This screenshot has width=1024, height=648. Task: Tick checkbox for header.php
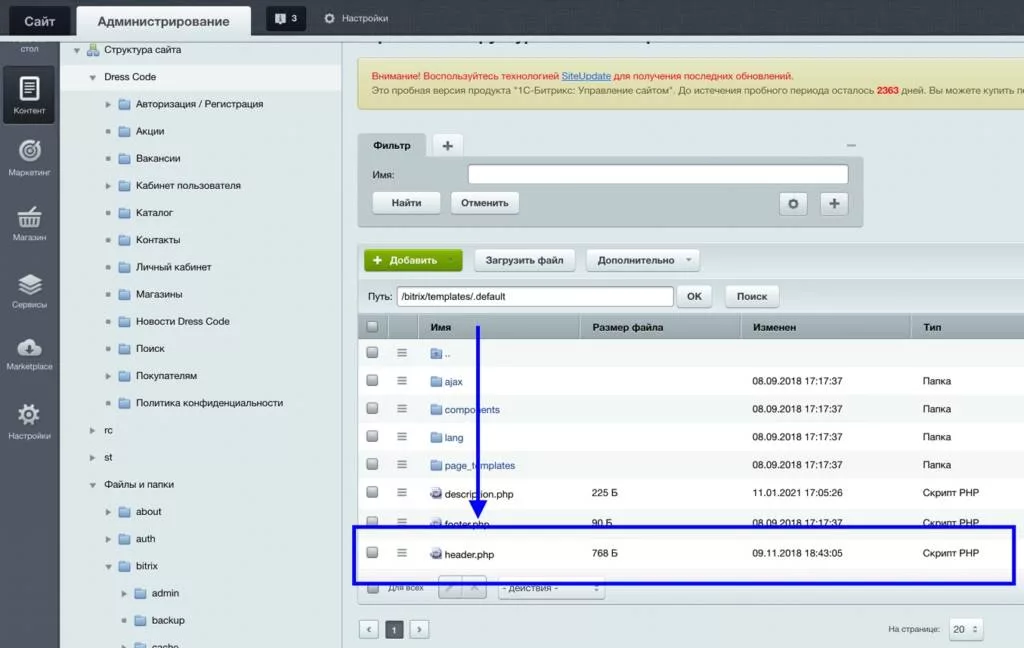[x=372, y=552]
